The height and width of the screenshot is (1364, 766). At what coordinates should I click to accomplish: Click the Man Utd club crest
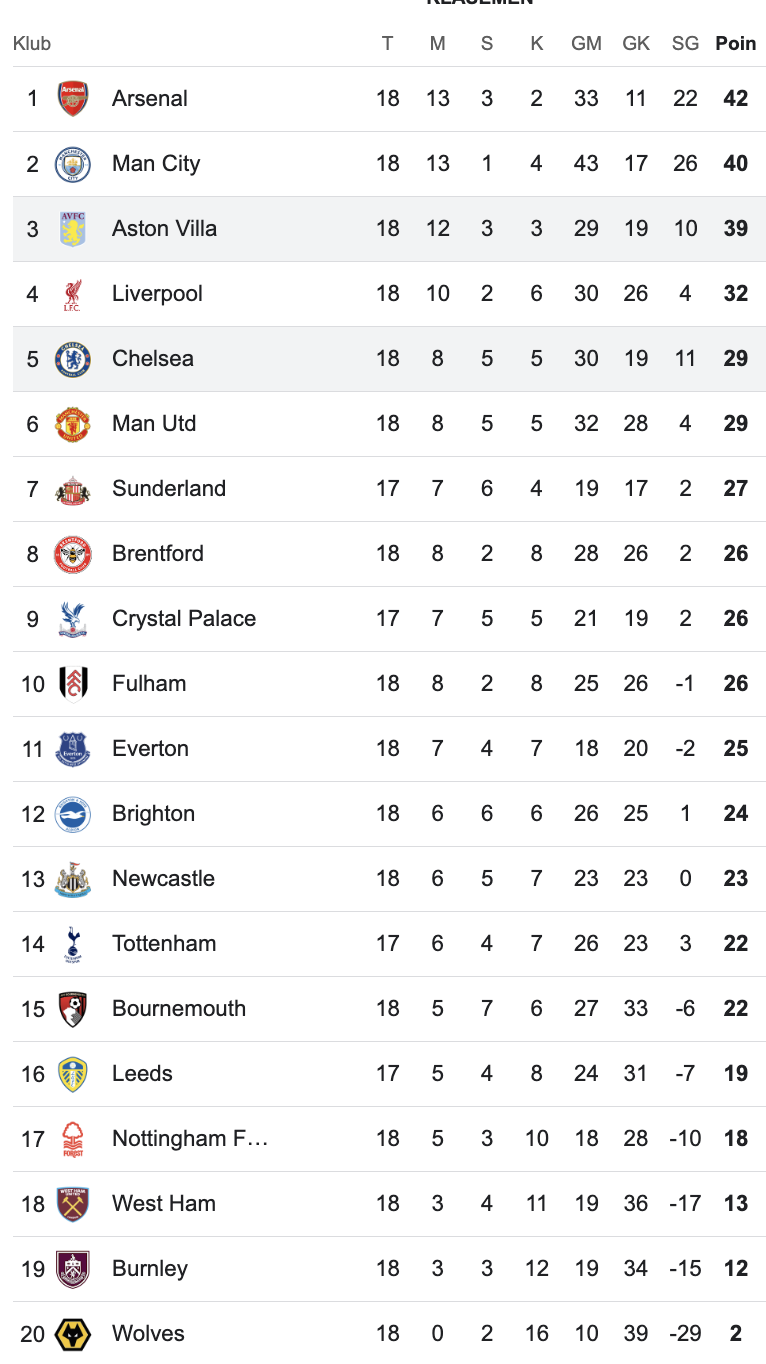[x=73, y=424]
